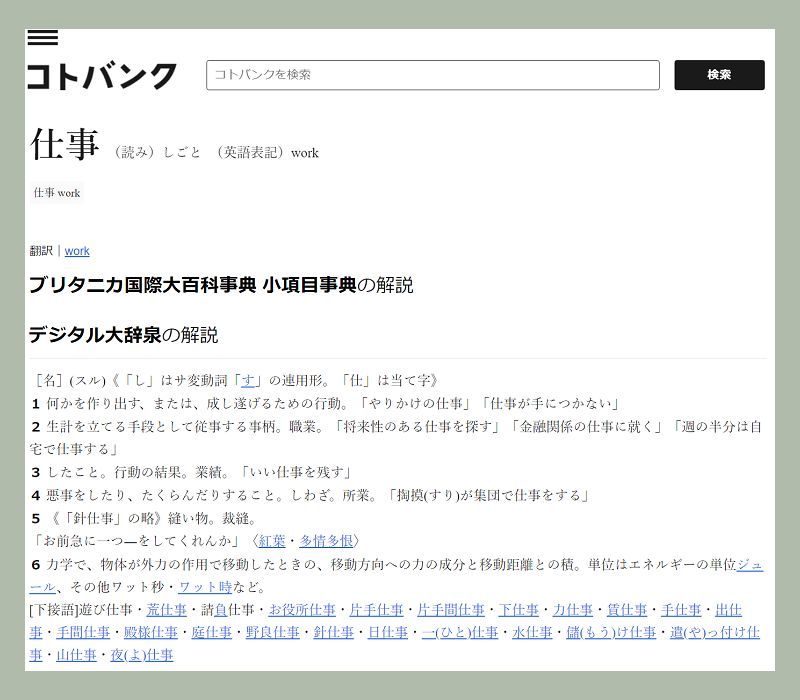The height and width of the screenshot is (700, 800).
Task: Open the 殿様仕事 compound link
Action: (151, 633)
